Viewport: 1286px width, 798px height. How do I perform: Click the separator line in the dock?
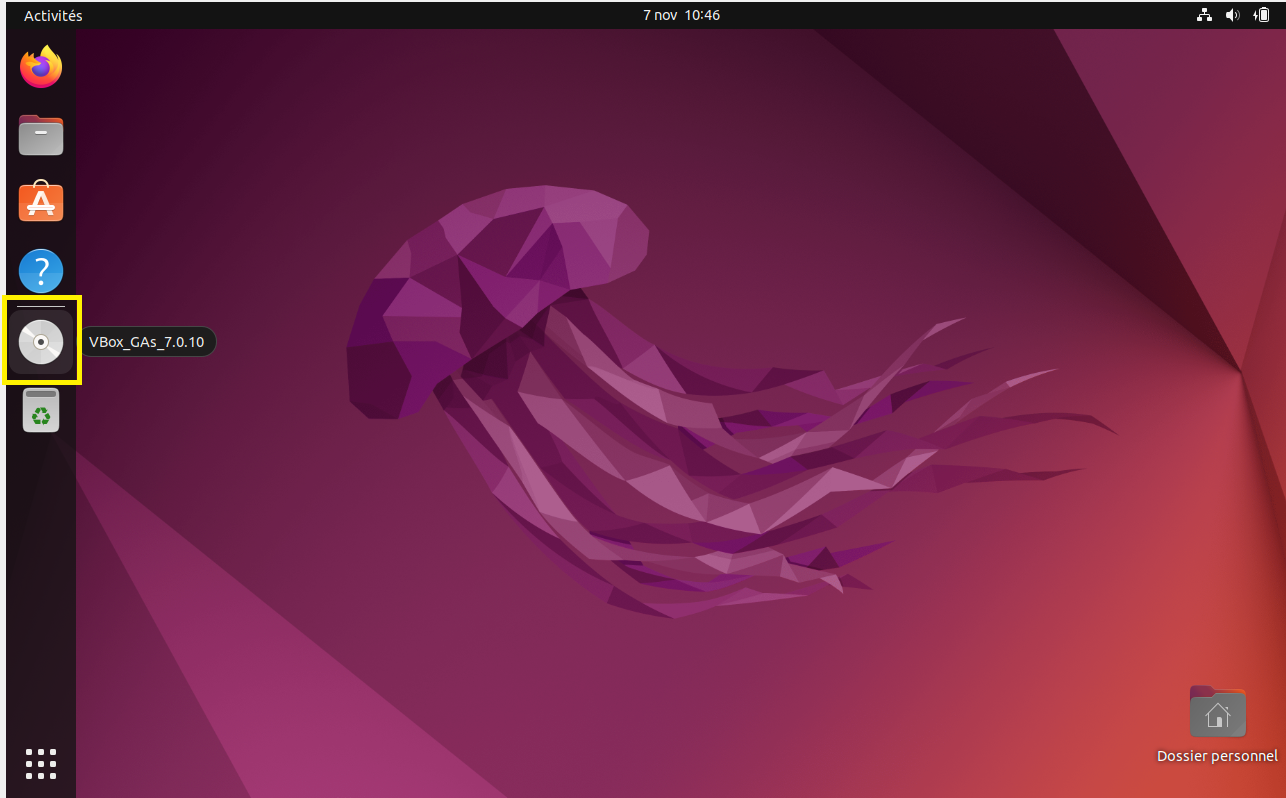(x=41, y=306)
